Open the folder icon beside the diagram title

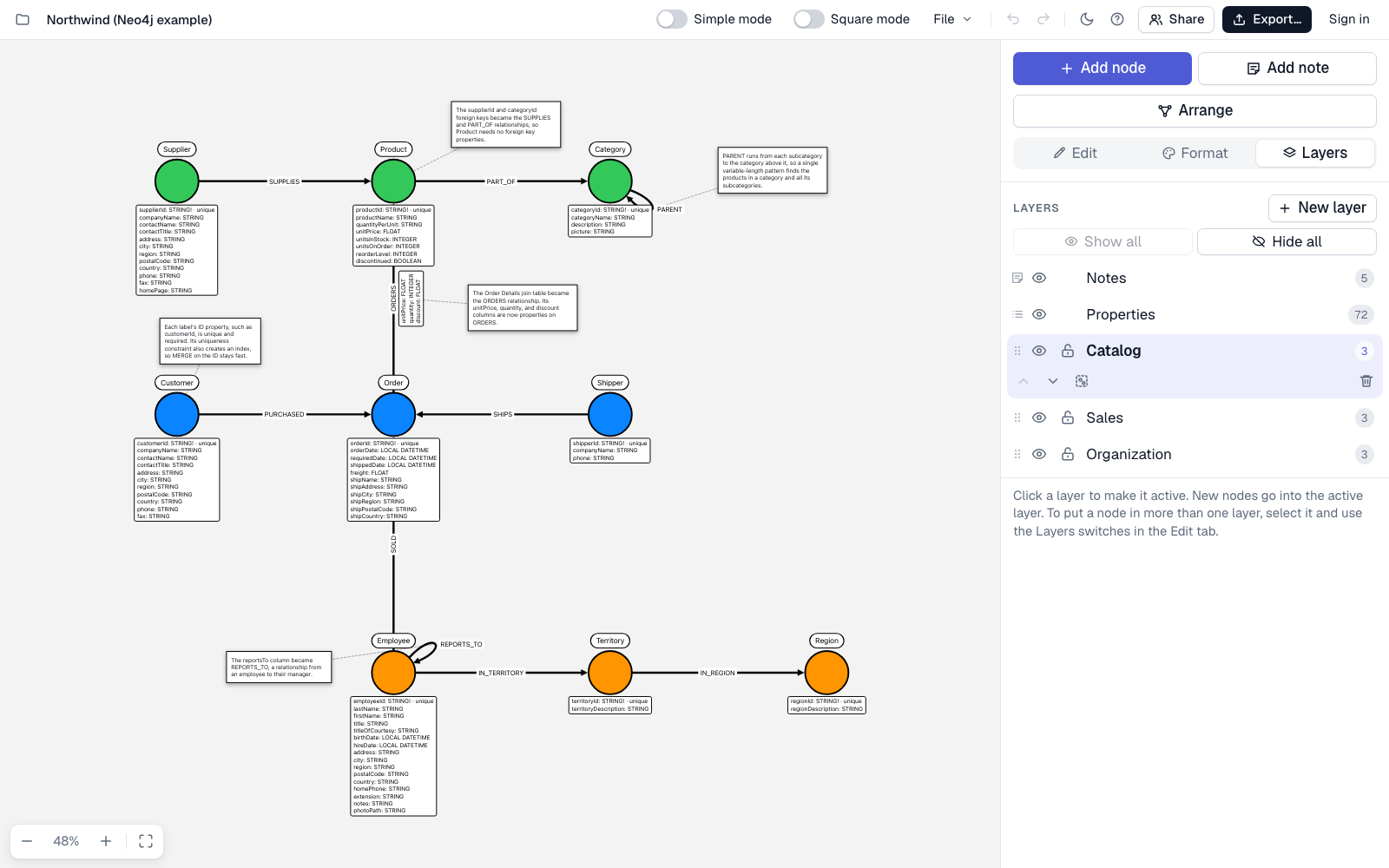click(x=23, y=19)
